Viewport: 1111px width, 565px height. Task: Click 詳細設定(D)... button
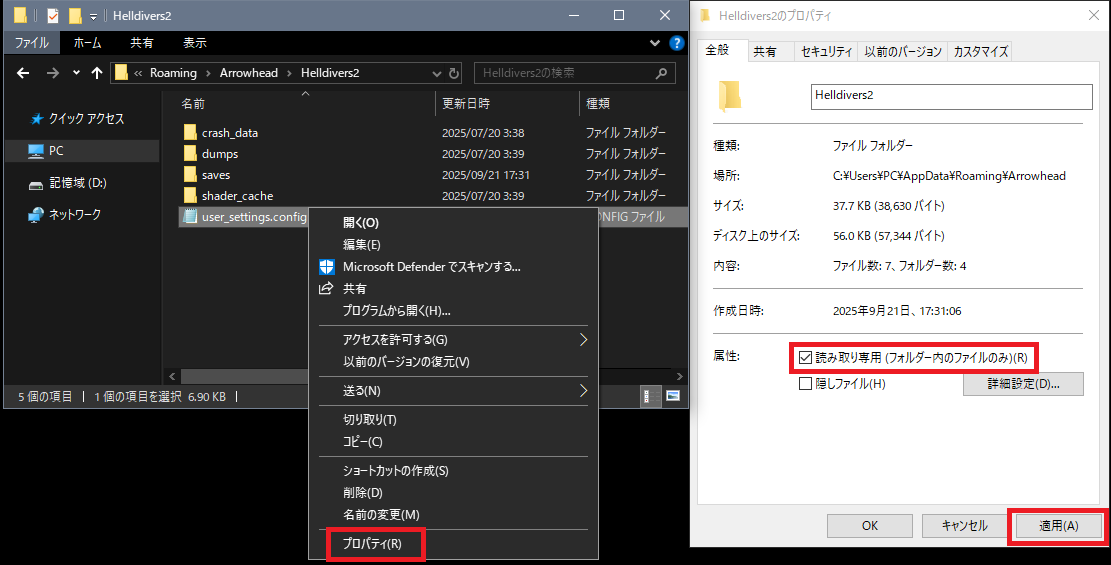click(x=1023, y=384)
